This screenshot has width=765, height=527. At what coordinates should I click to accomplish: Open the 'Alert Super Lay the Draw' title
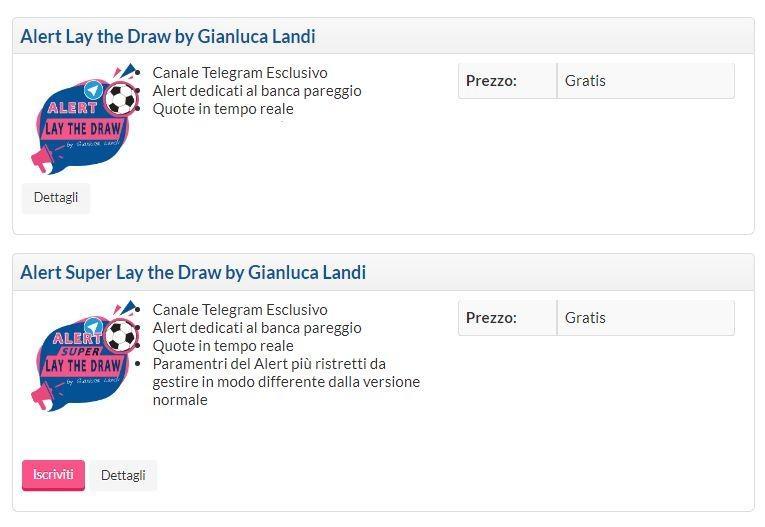coord(193,272)
